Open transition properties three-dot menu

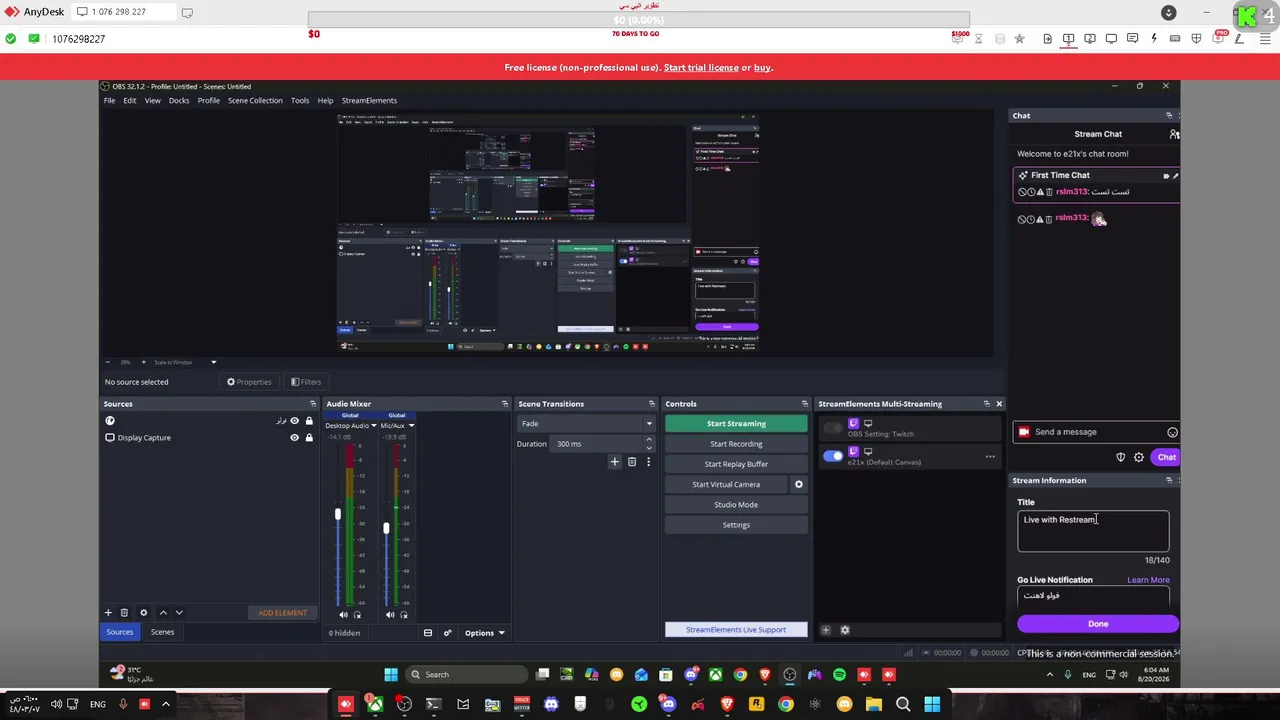tap(648, 462)
